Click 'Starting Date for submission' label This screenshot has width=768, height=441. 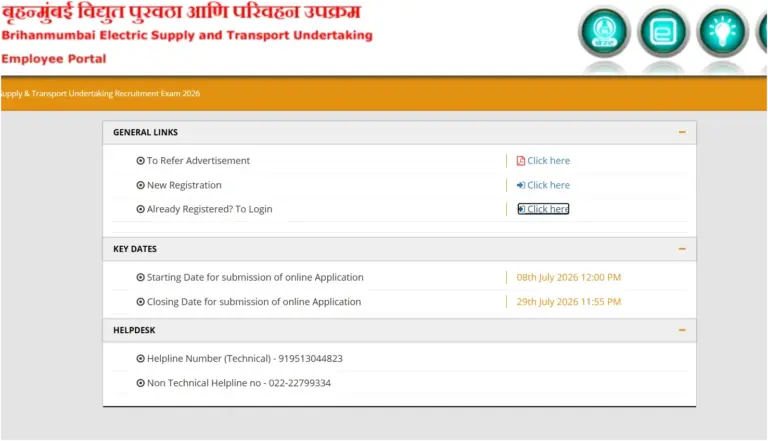click(255, 277)
